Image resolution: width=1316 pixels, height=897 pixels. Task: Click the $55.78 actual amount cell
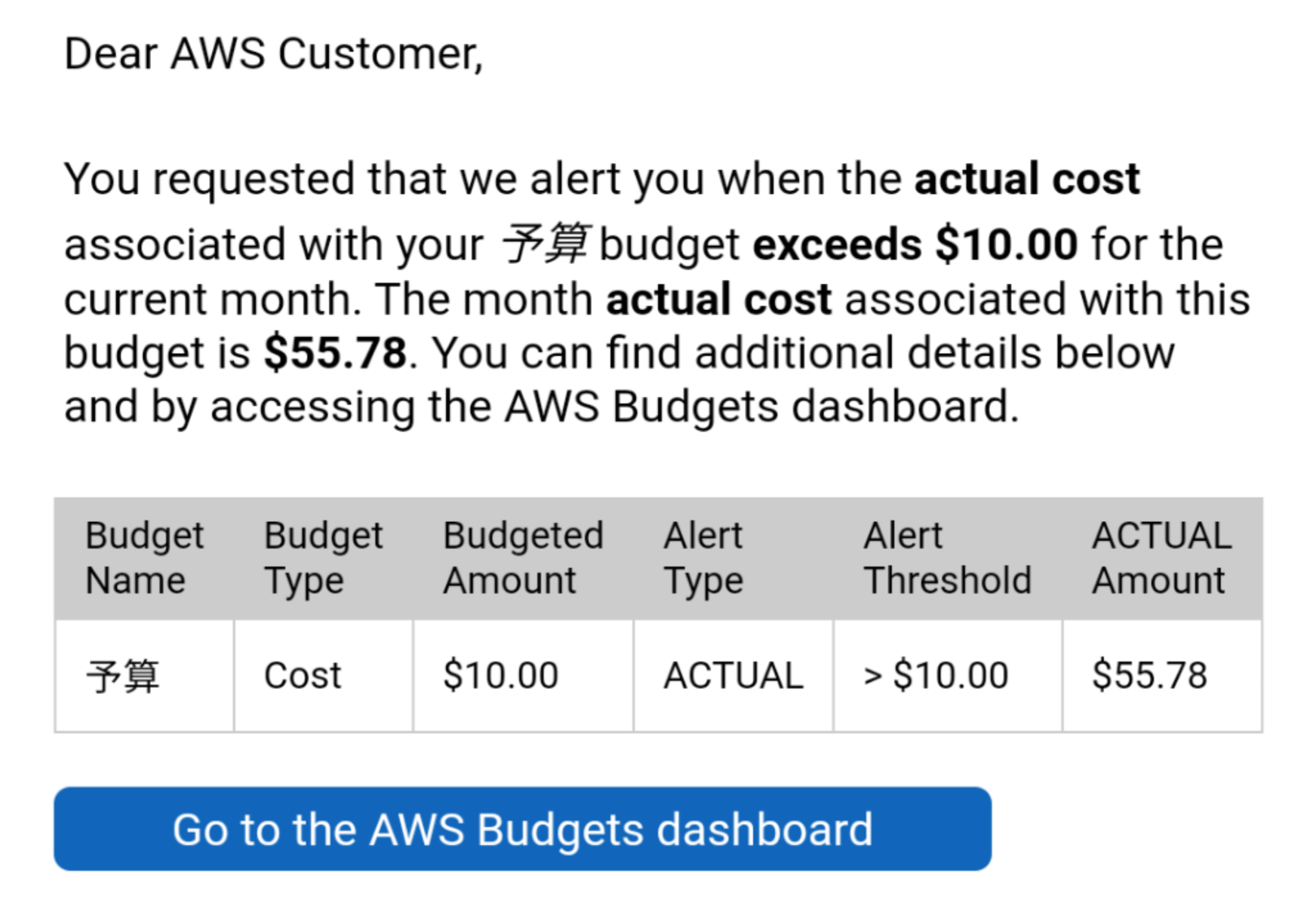tap(1162, 676)
